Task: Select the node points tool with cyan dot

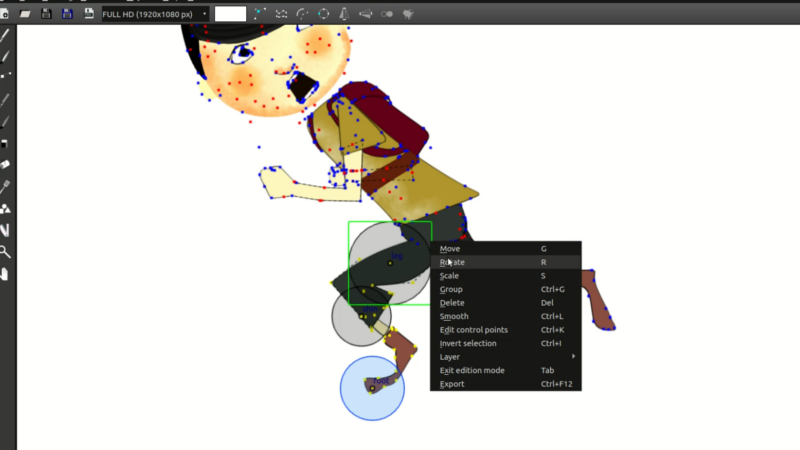Action: [x=260, y=14]
